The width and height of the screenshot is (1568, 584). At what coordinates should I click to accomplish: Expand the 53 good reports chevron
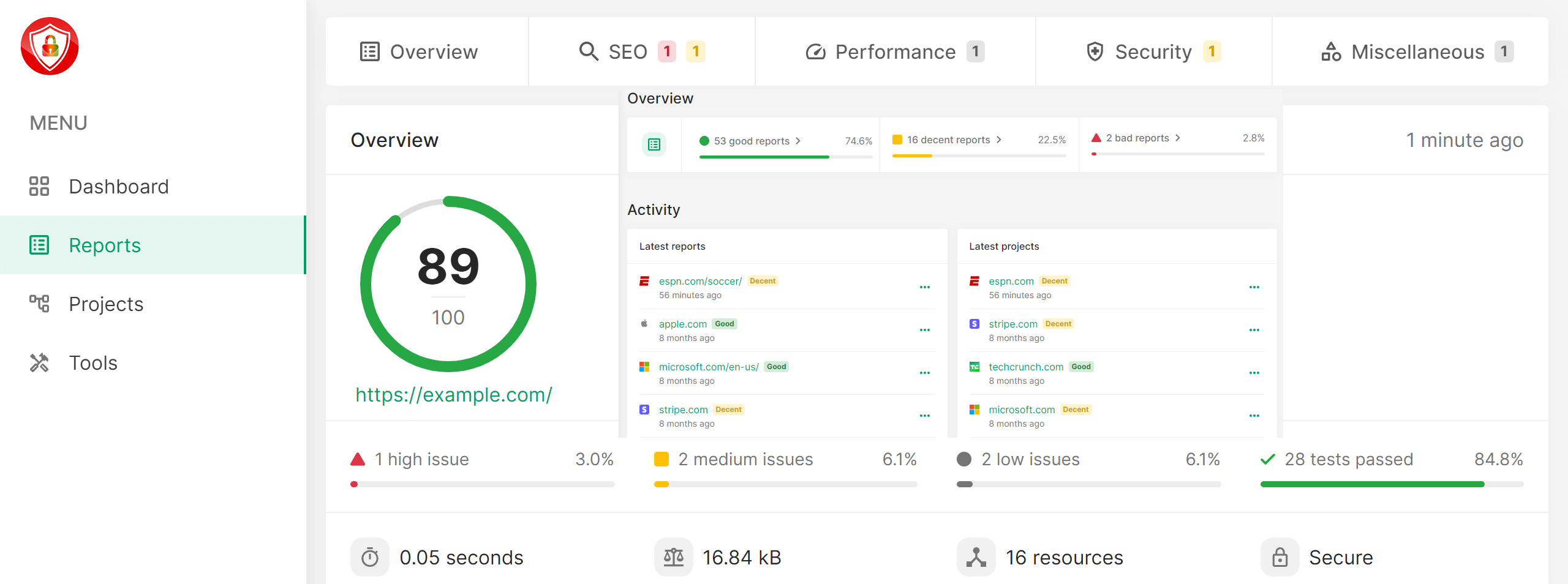tap(798, 140)
